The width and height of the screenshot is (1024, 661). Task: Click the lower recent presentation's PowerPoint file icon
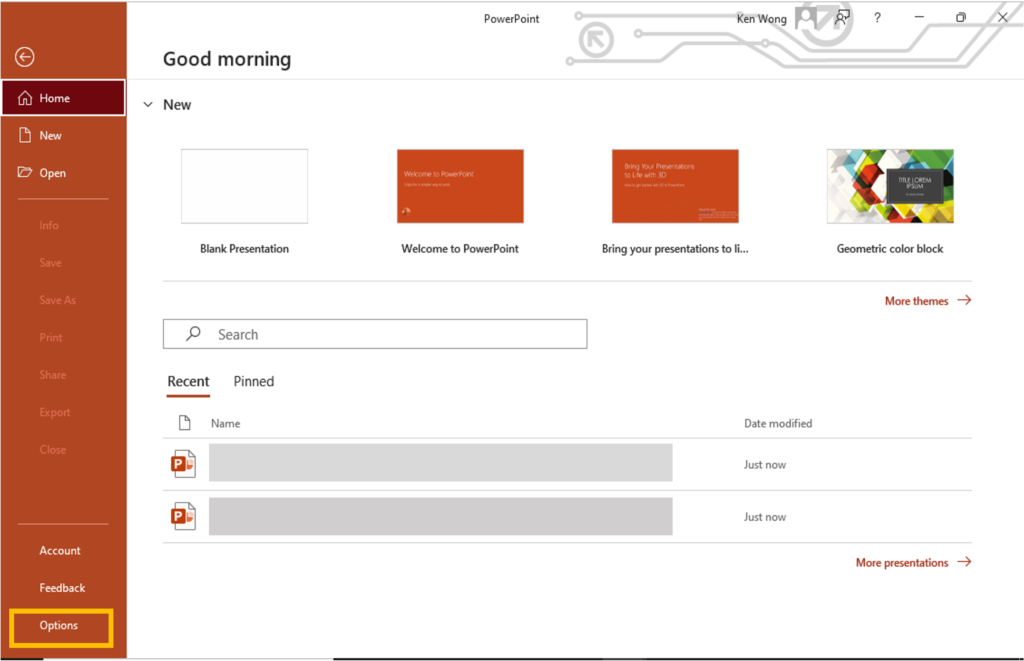[x=183, y=516]
